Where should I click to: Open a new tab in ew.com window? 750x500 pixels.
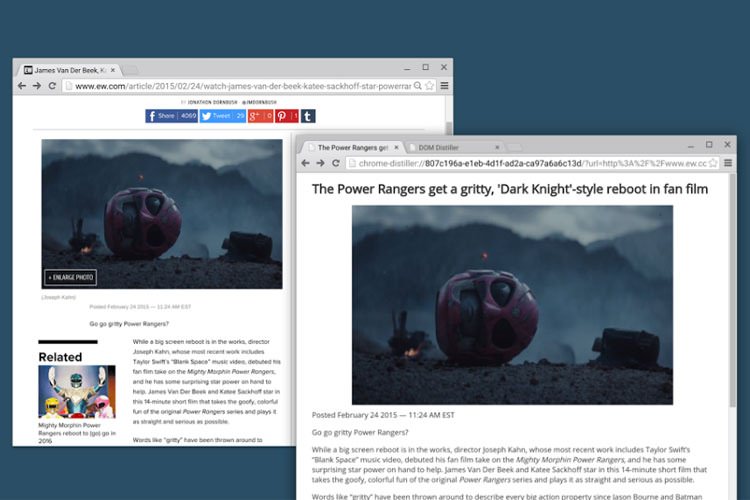(x=131, y=70)
